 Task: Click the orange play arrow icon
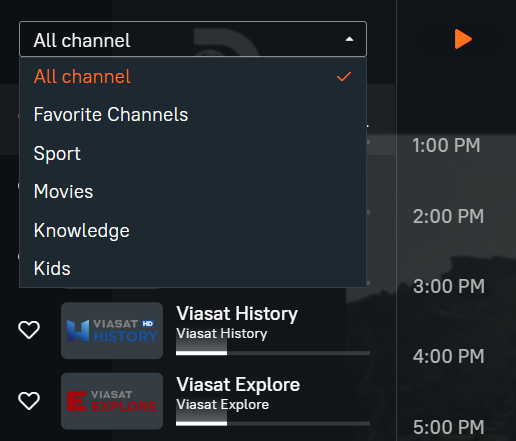(463, 39)
